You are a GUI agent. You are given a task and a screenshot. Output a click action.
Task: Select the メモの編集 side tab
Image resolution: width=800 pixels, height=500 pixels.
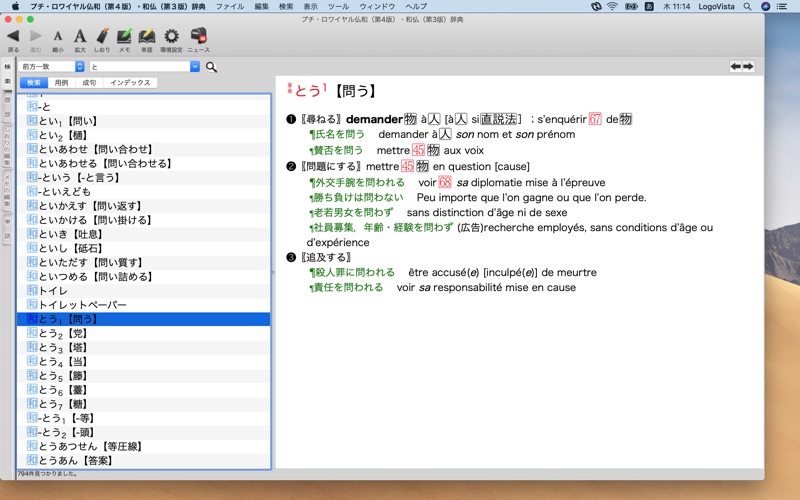(7, 191)
